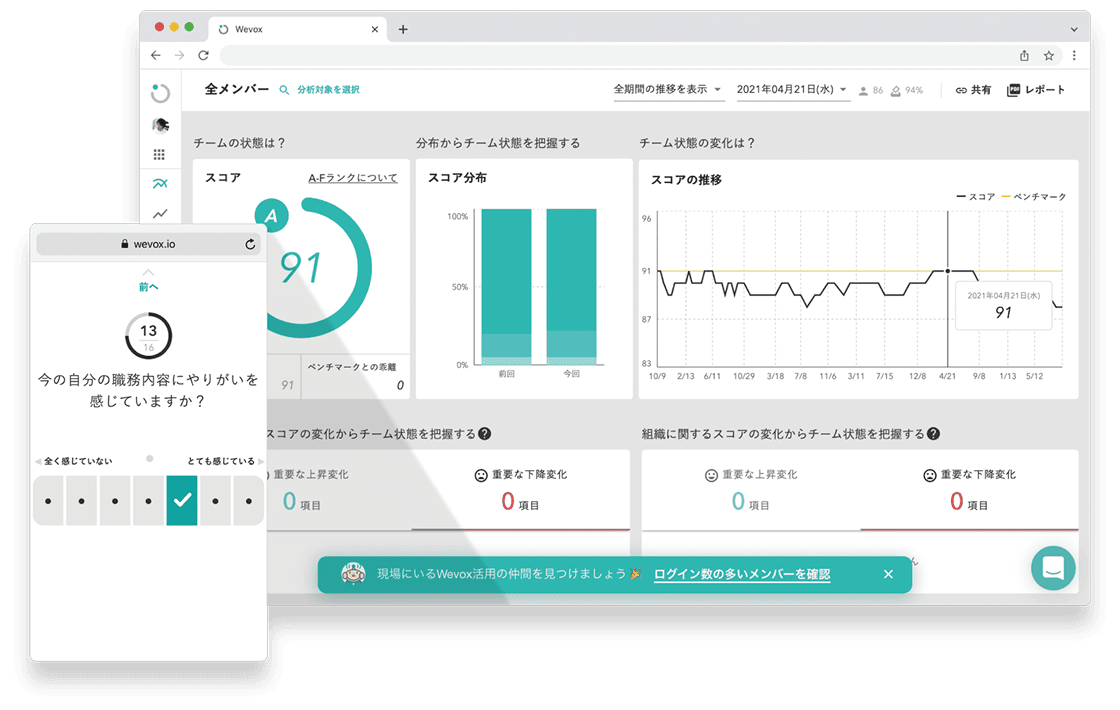Dismiss the teal notification banner
Image resolution: width=1120 pixels, height=710 pixels.
tap(888, 575)
